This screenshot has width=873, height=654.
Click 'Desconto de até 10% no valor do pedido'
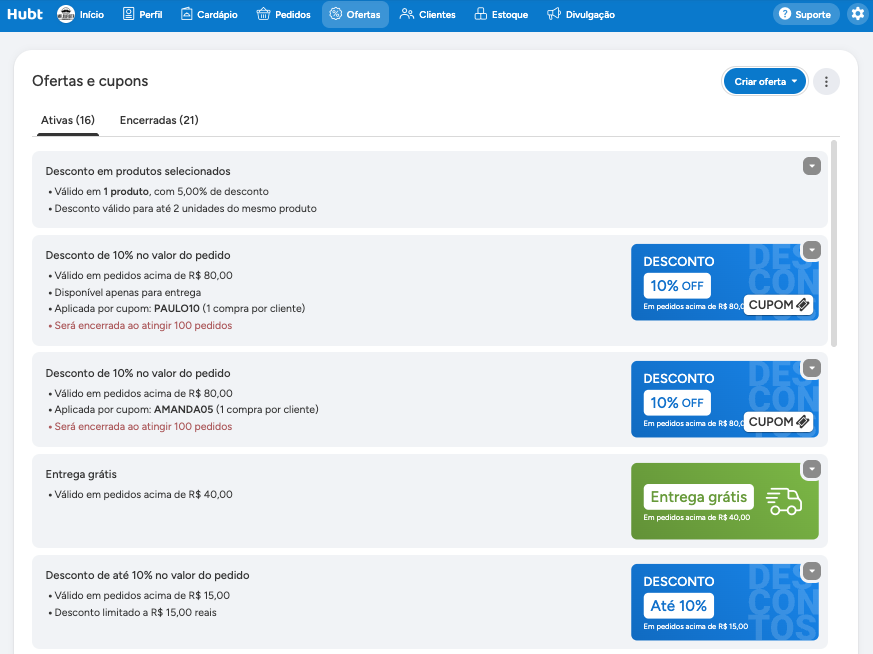pos(148,576)
